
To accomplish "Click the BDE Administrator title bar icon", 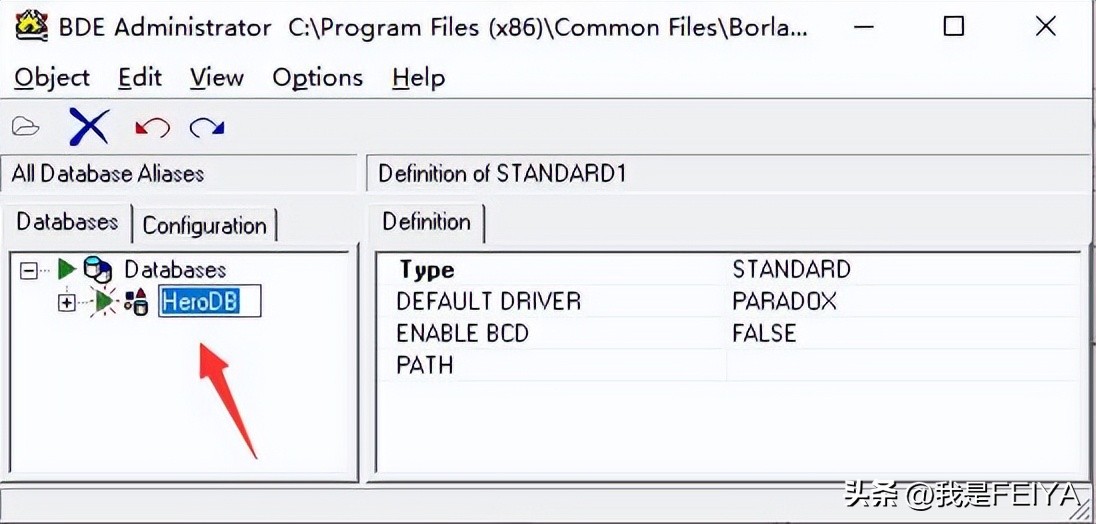I will click(x=32, y=26).
